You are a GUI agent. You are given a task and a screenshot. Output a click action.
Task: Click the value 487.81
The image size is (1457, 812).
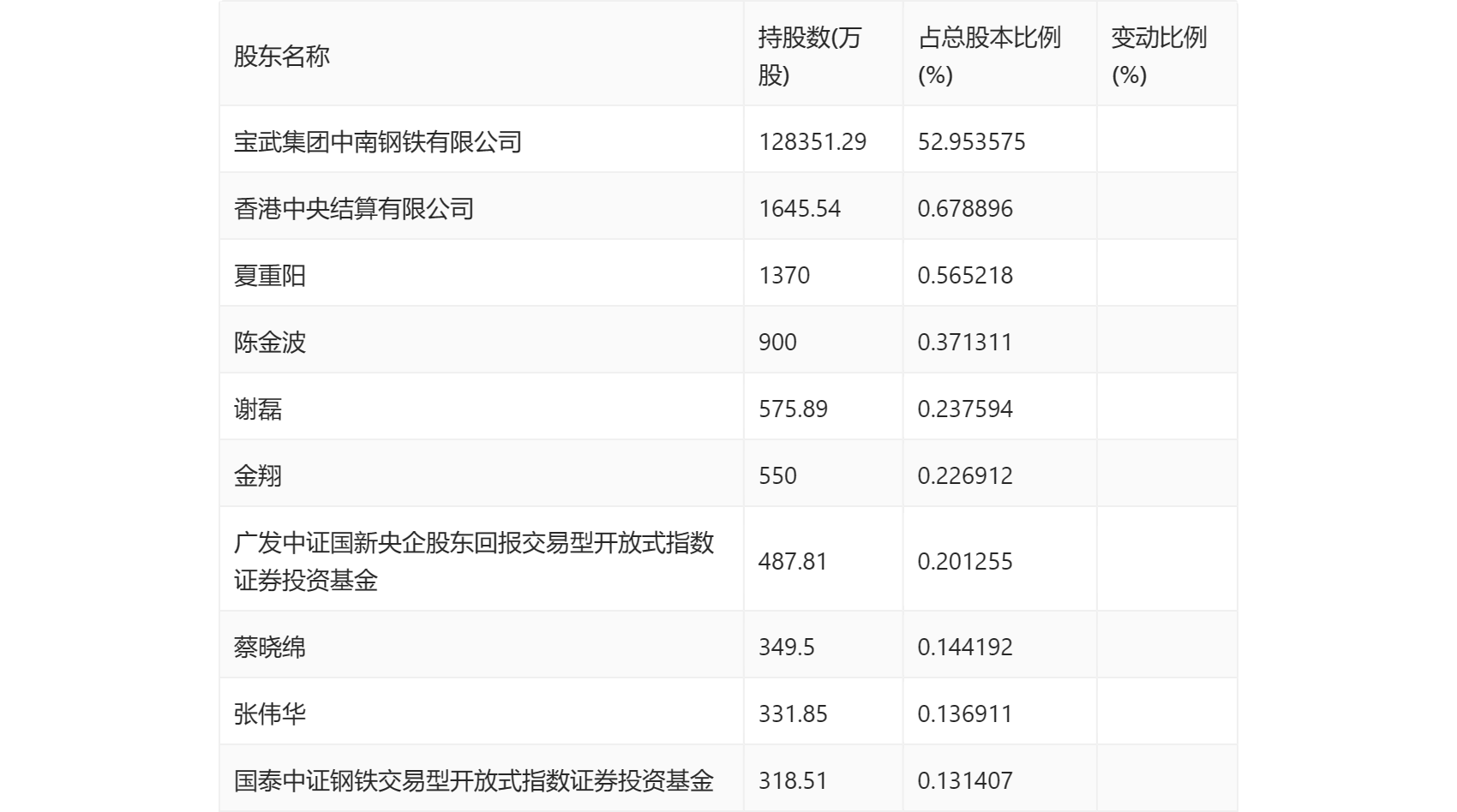[793, 561]
